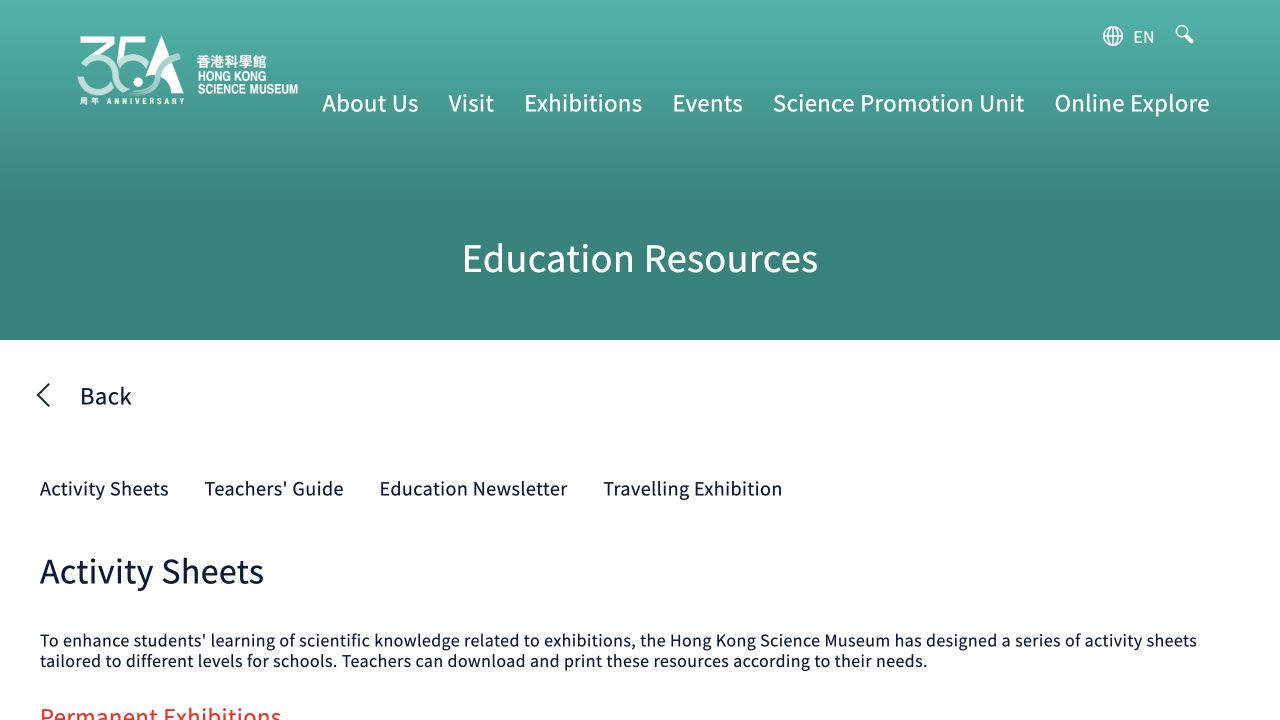Select the Activity Sheets tab
Image resolution: width=1280 pixels, height=720 pixels.
click(x=104, y=489)
